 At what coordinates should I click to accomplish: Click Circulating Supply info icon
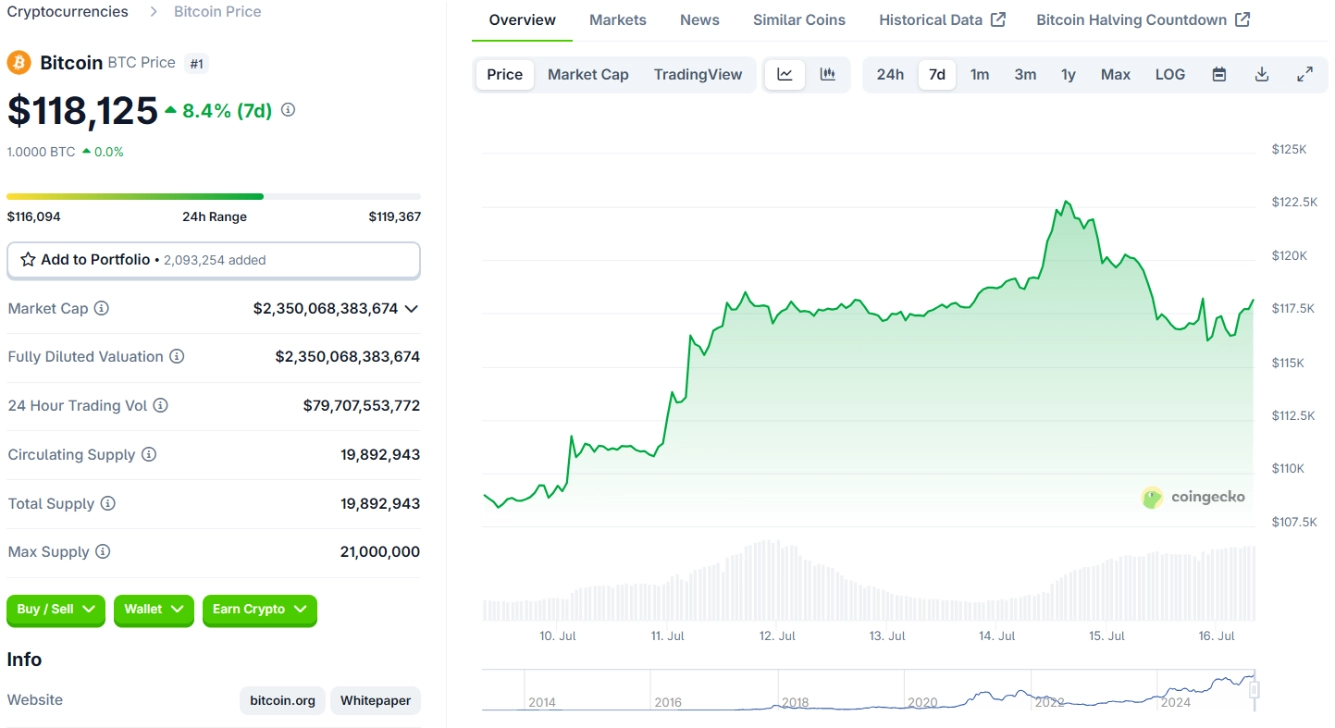pyautogui.click(x=149, y=454)
